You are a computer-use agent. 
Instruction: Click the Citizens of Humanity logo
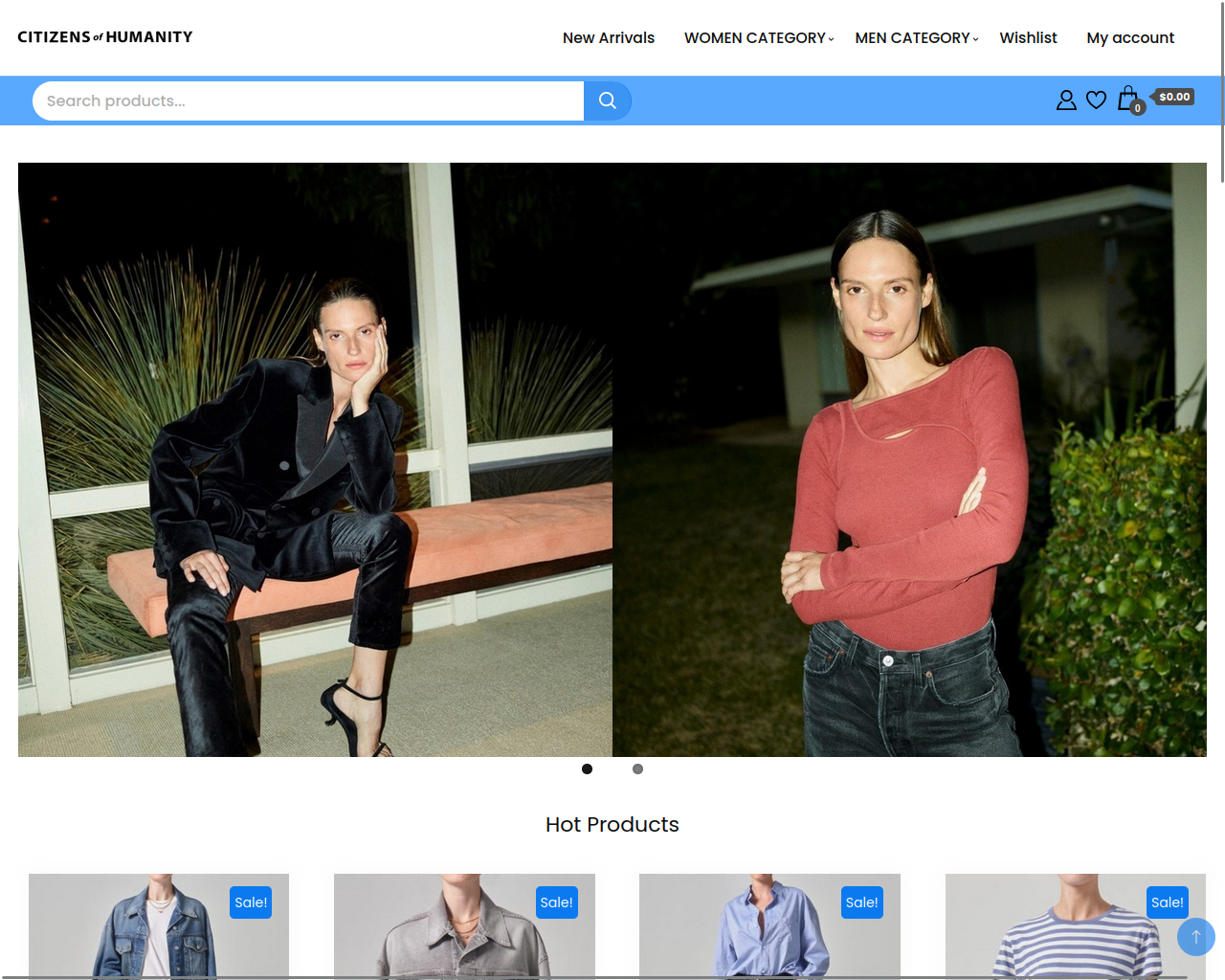105,37
